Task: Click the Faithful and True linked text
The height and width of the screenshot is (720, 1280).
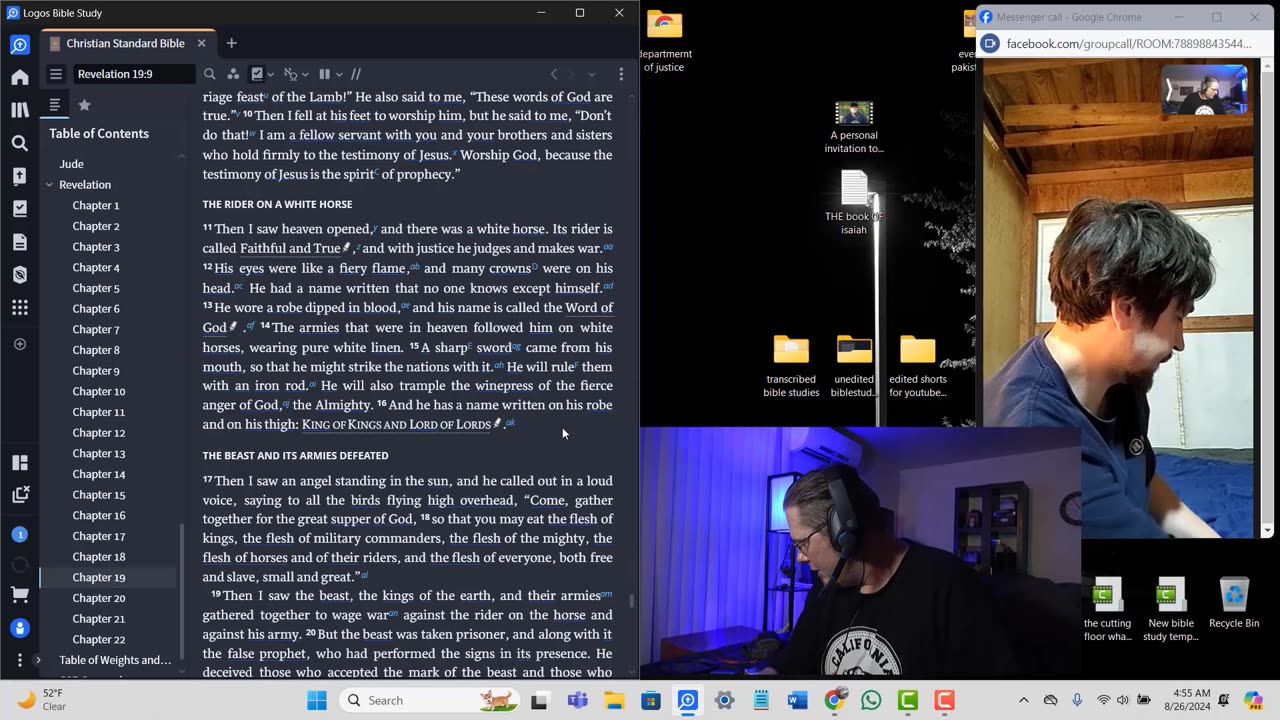Action: (x=290, y=248)
